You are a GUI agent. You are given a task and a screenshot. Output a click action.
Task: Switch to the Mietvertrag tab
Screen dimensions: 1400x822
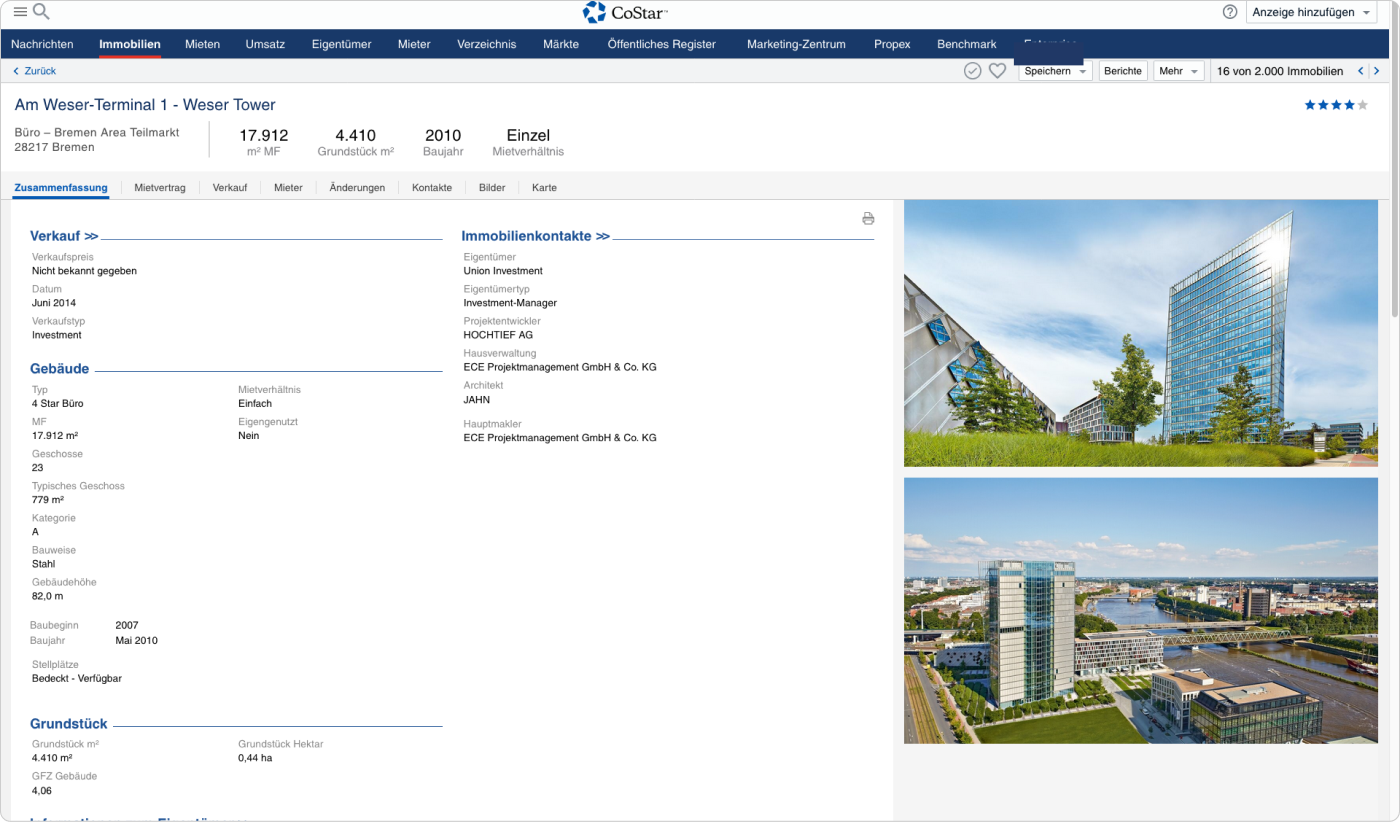tap(160, 187)
